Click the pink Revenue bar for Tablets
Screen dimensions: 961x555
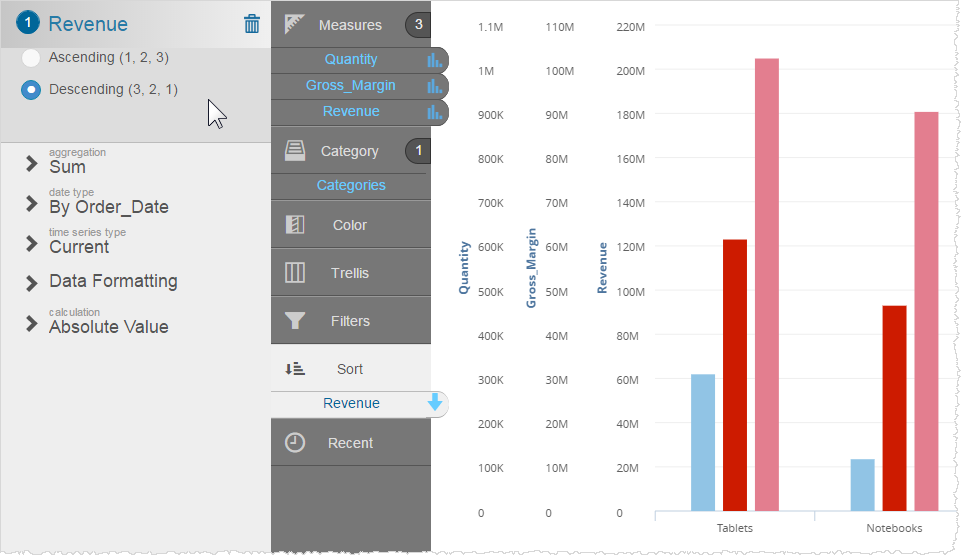767,285
